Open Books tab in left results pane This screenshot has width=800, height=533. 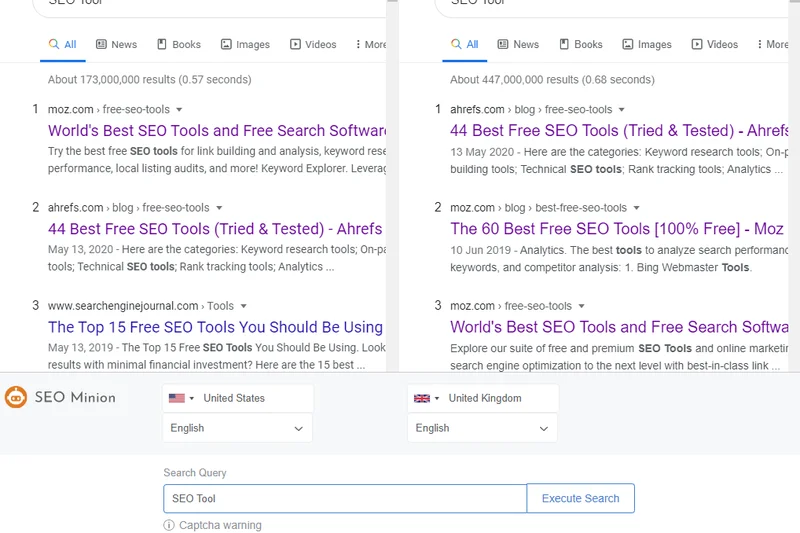[179, 44]
